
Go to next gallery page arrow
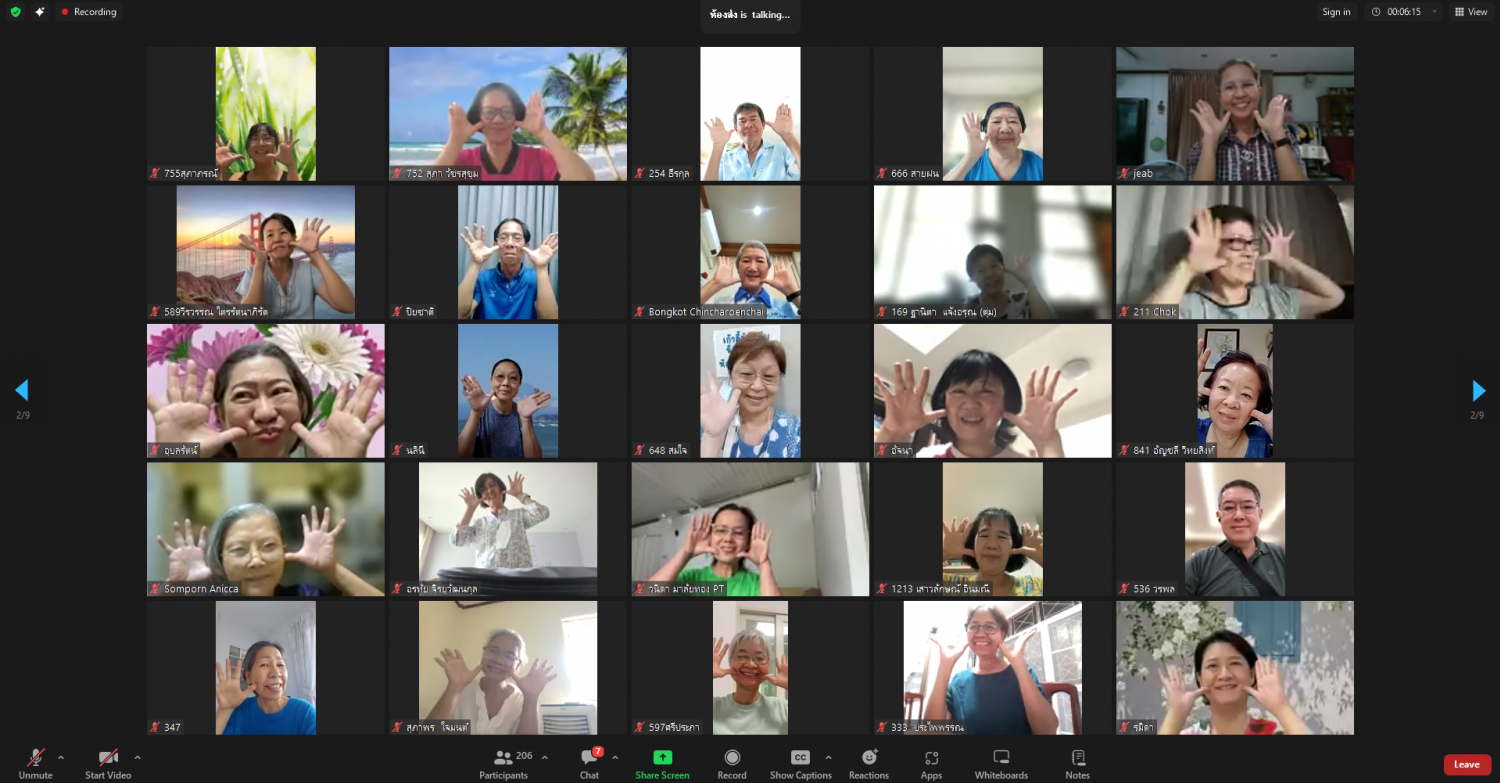(1479, 390)
